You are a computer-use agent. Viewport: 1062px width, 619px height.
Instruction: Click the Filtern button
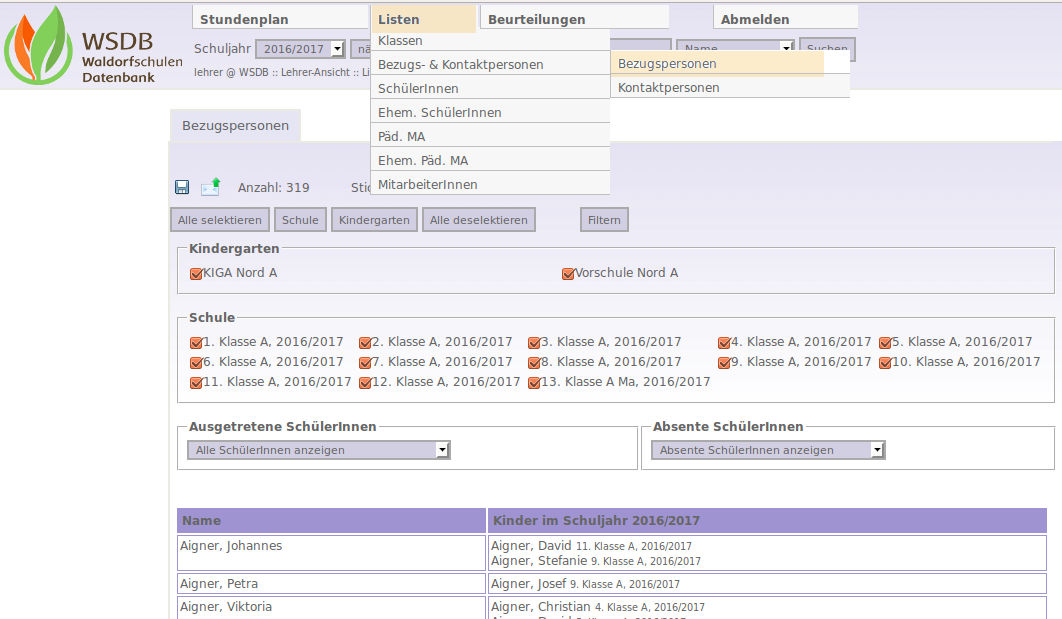pos(604,220)
